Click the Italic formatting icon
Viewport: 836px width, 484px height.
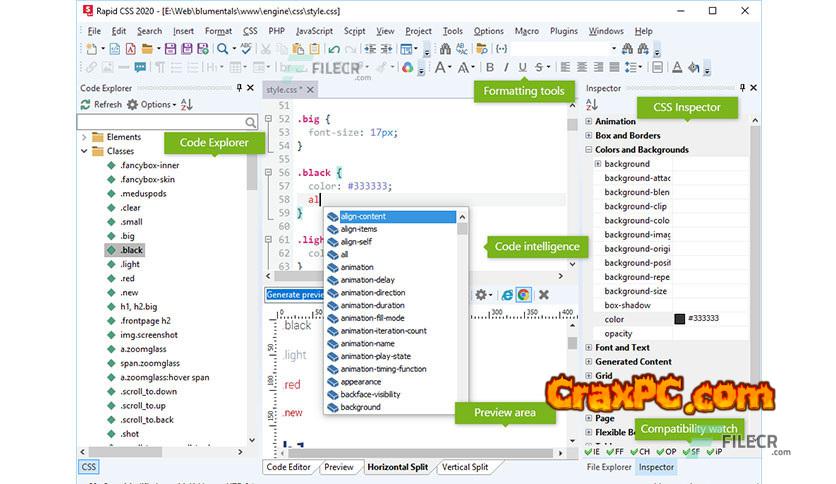click(506, 68)
